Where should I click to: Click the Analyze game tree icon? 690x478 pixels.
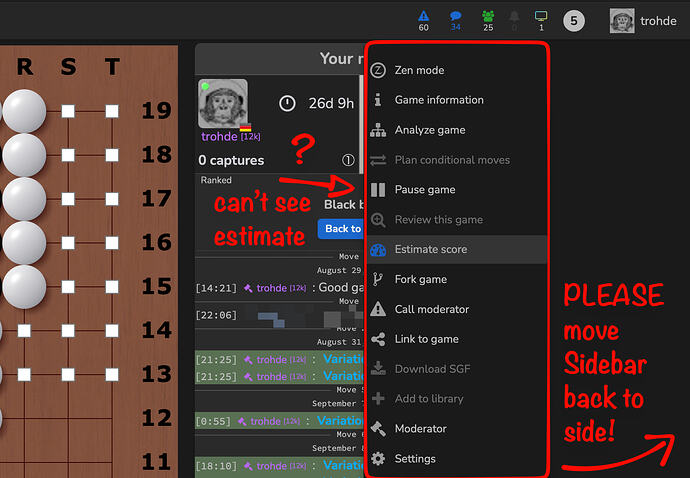point(378,130)
